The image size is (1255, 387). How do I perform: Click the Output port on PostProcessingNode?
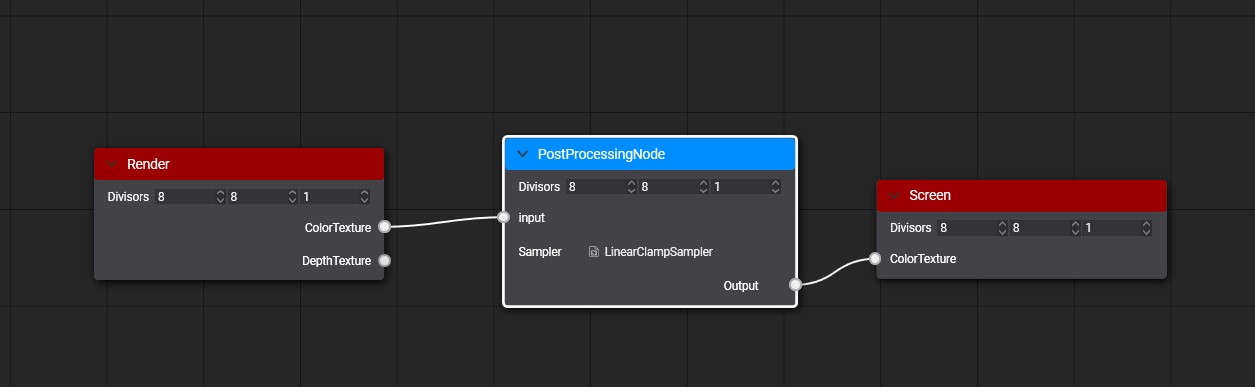795,285
